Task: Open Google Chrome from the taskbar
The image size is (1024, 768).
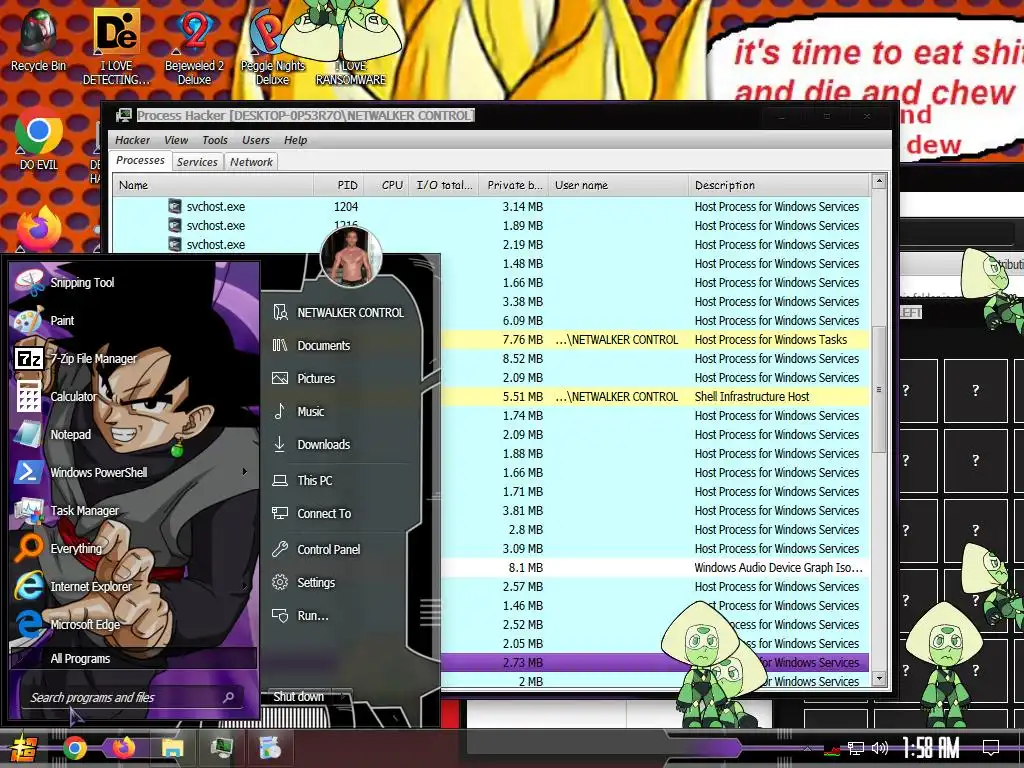Action: (x=74, y=748)
